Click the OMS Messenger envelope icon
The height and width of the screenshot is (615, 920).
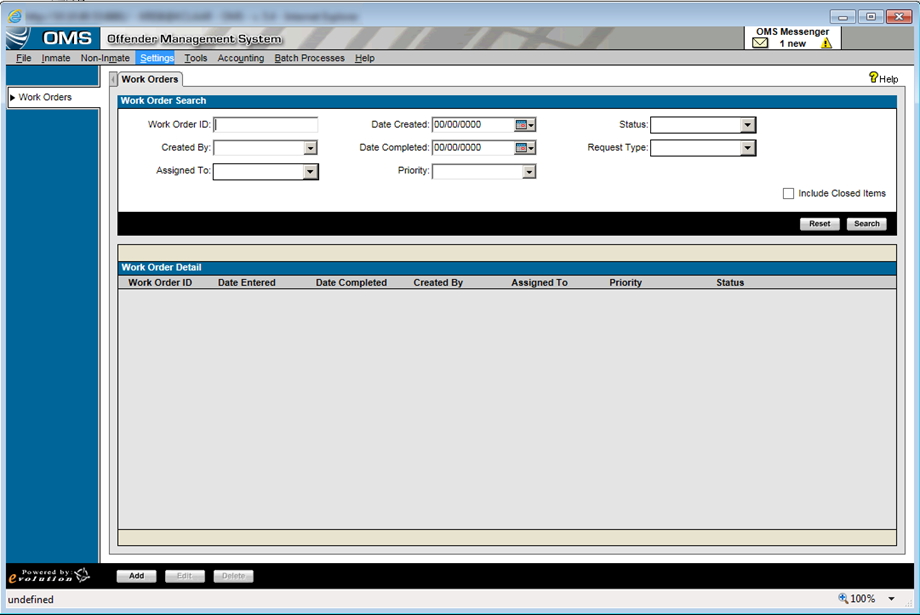761,44
